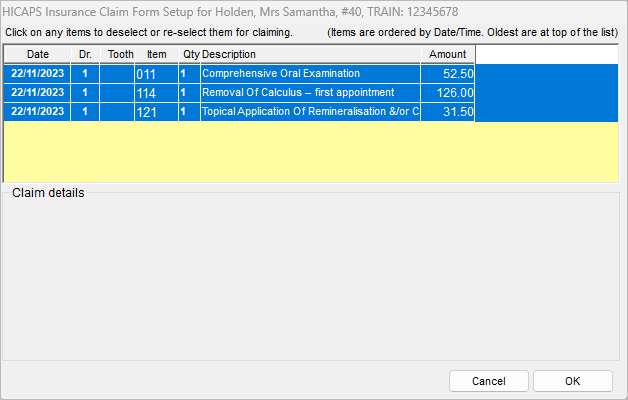Click the Qty column header
Viewport: 628px width, 400px height.
point(190,54)
